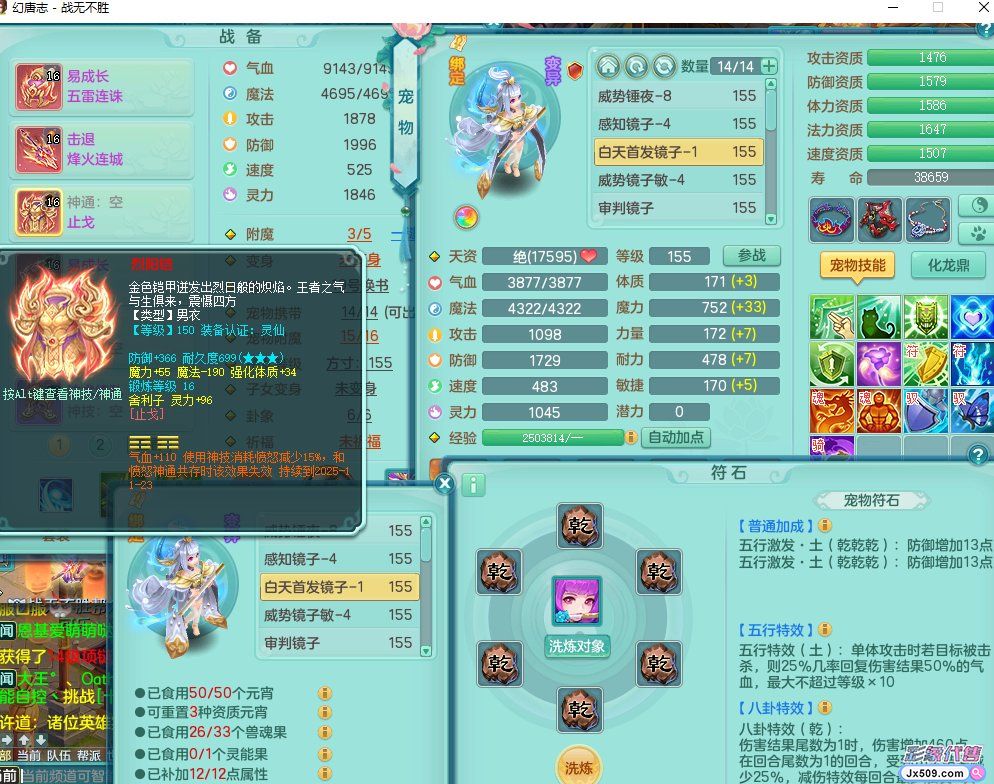The height and width of the screenshot is (784, 994).
Task: Click info icon beside 已食用50/50个元宵
Action: [325, 693]
